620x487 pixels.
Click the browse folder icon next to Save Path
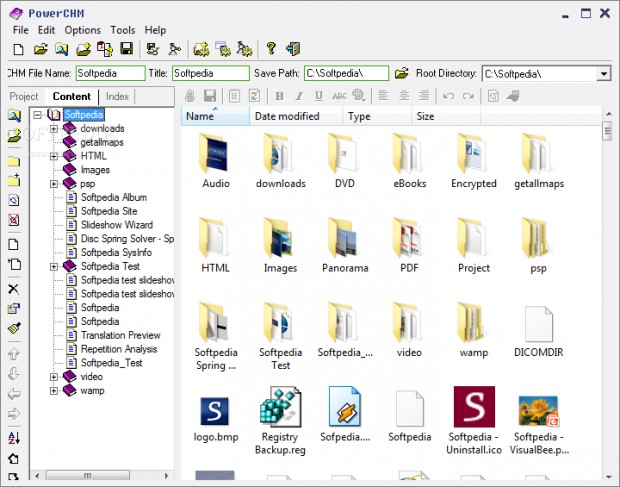click(x=401, y=73)
